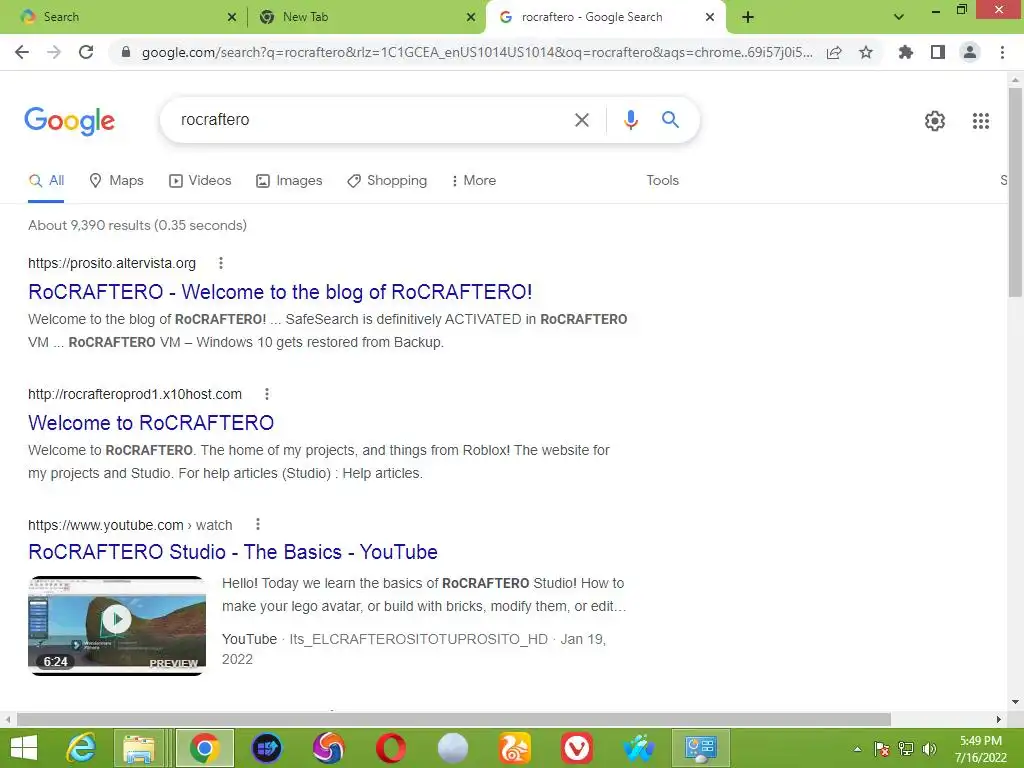This screenshot has width=1024, height=768.
Task: Close the New Tab browser tab
Action: pyautogui.click(x=471, y=18)
